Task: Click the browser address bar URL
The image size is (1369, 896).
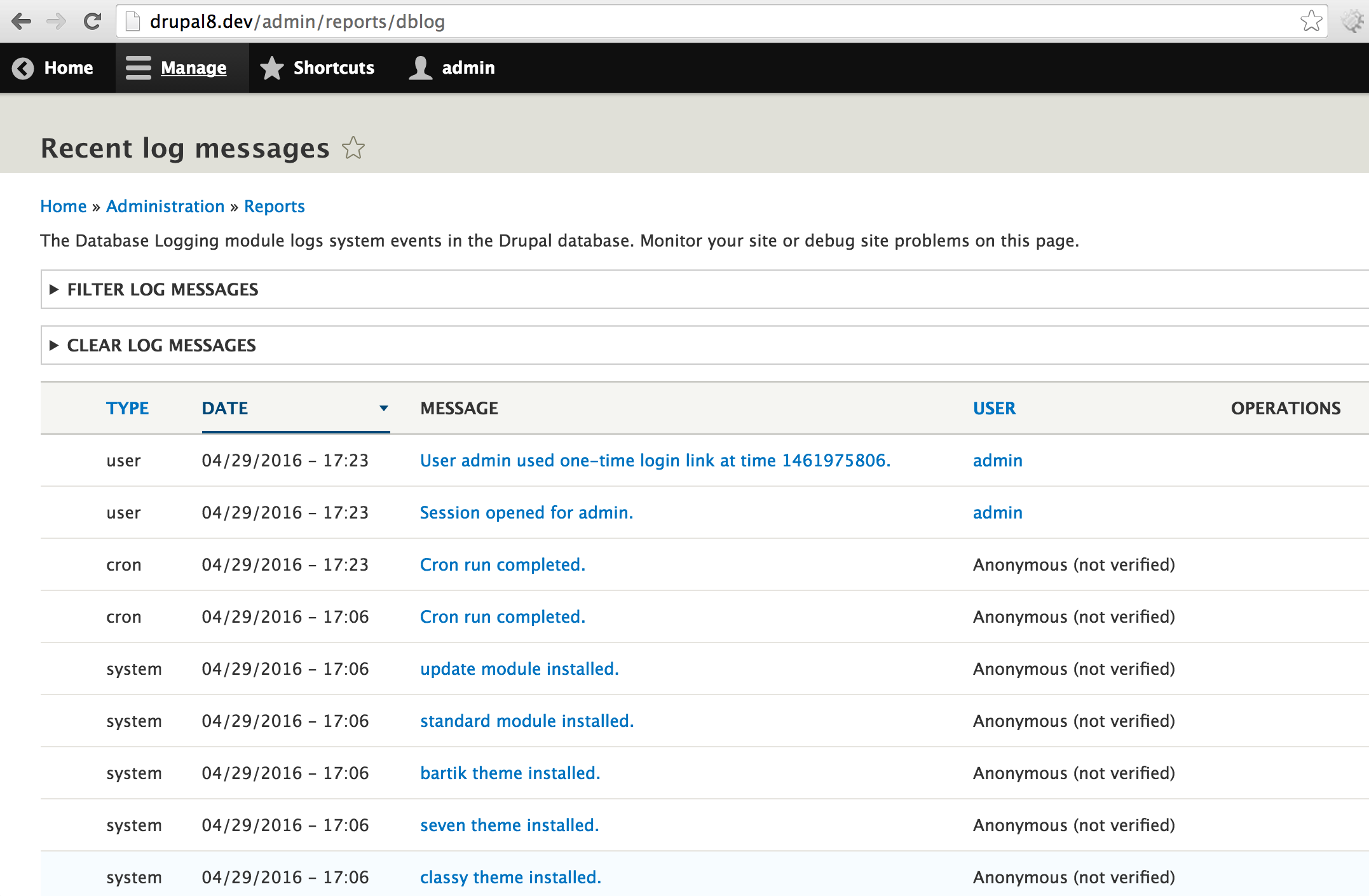Action: click(297, 22)
